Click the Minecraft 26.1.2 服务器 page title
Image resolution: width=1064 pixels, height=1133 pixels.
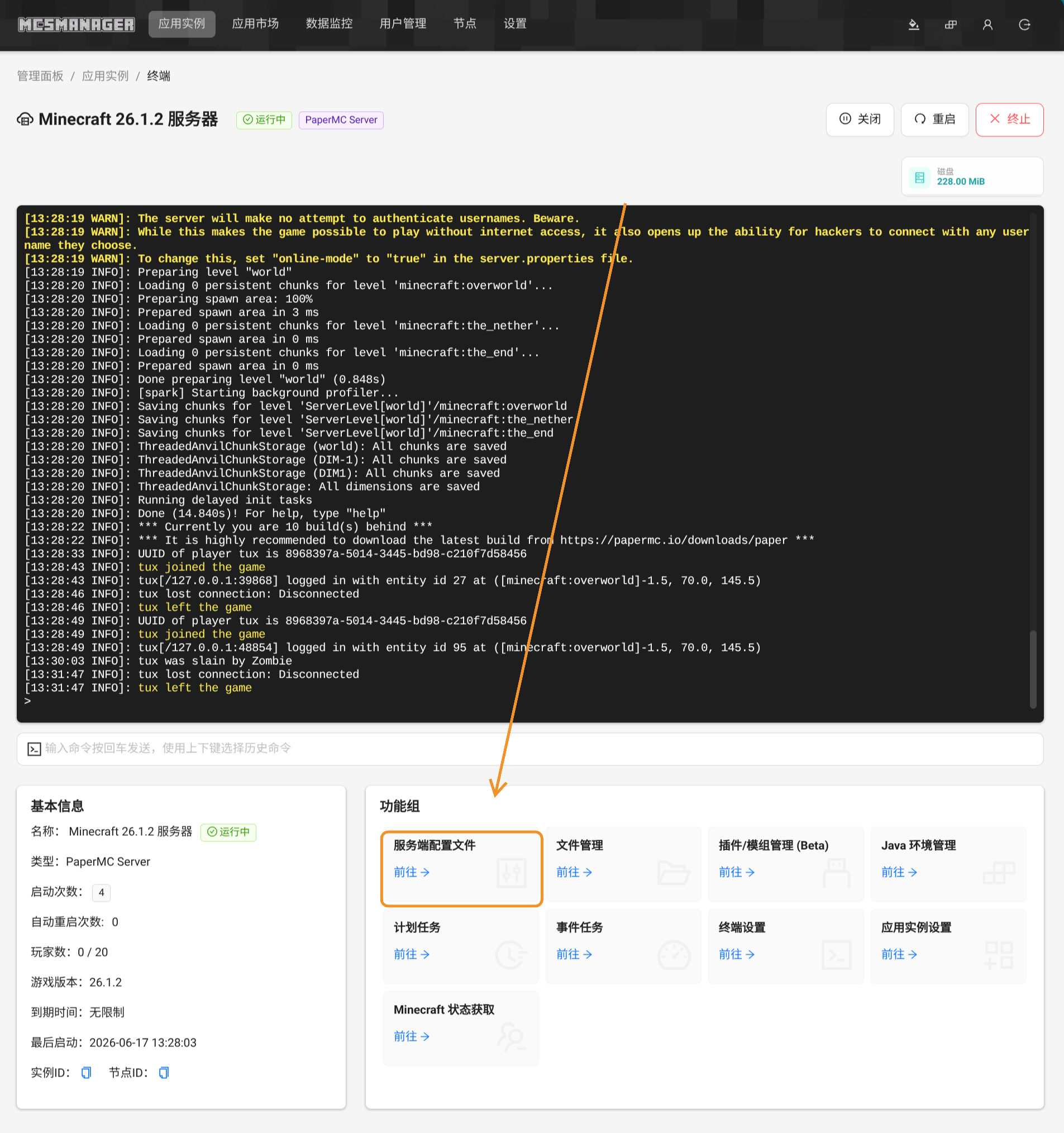(x=128, y=119)
